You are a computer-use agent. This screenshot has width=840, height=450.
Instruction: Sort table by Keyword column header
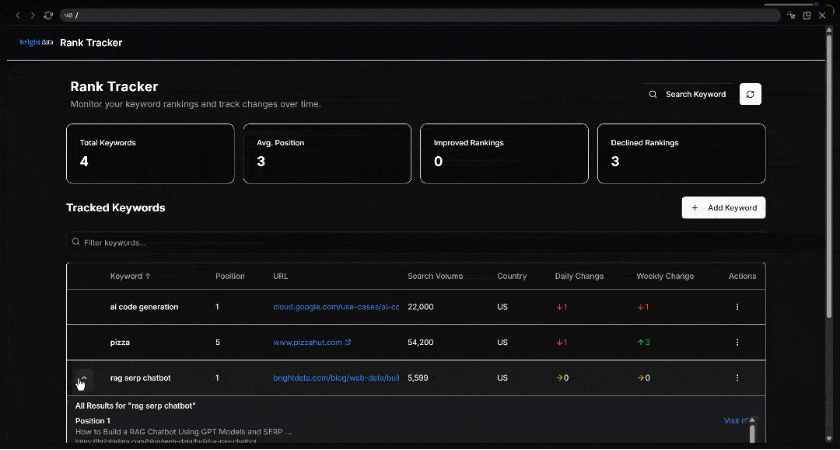(130, 276)
